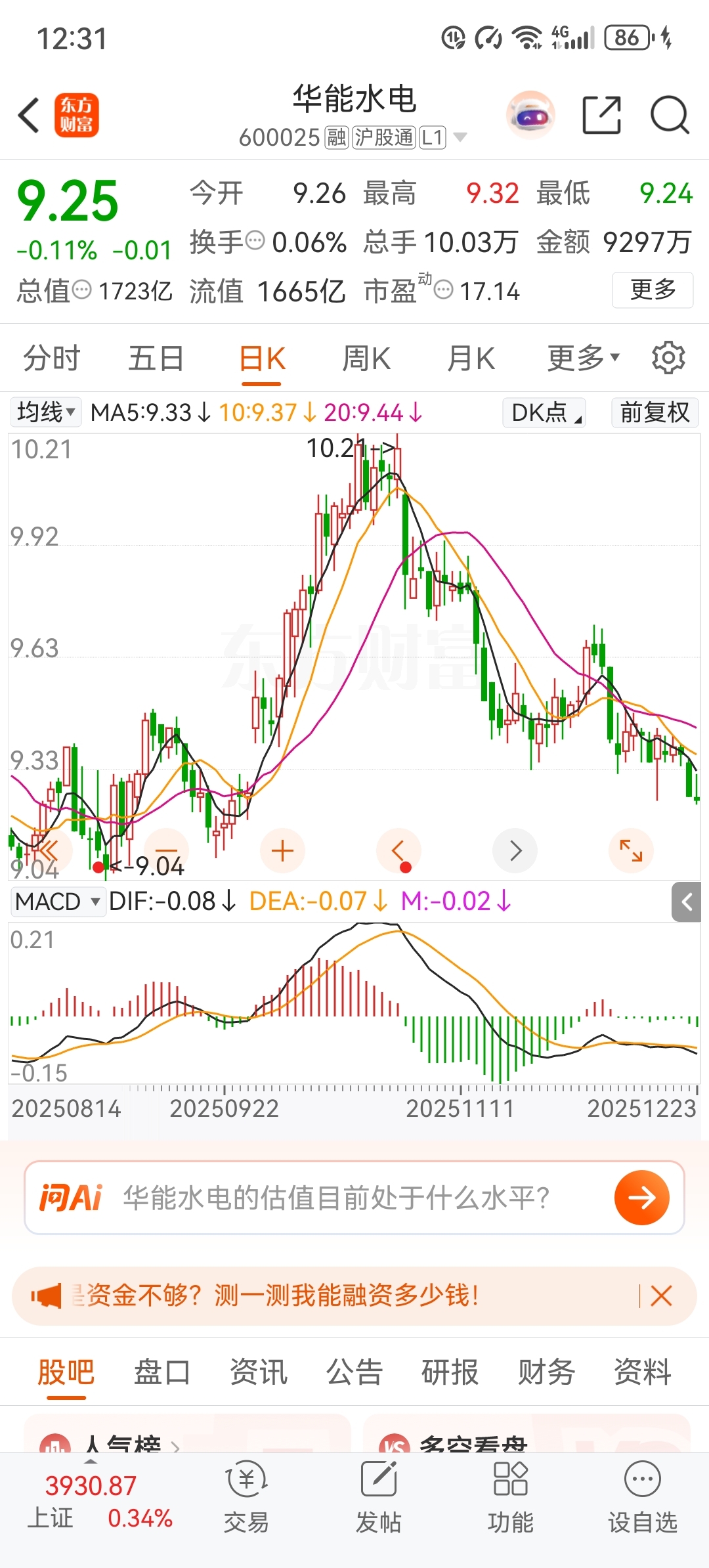This screenshot has height=1568, width=709.
Task: Select 日K chart tab
Action: [x=262, y=359]
